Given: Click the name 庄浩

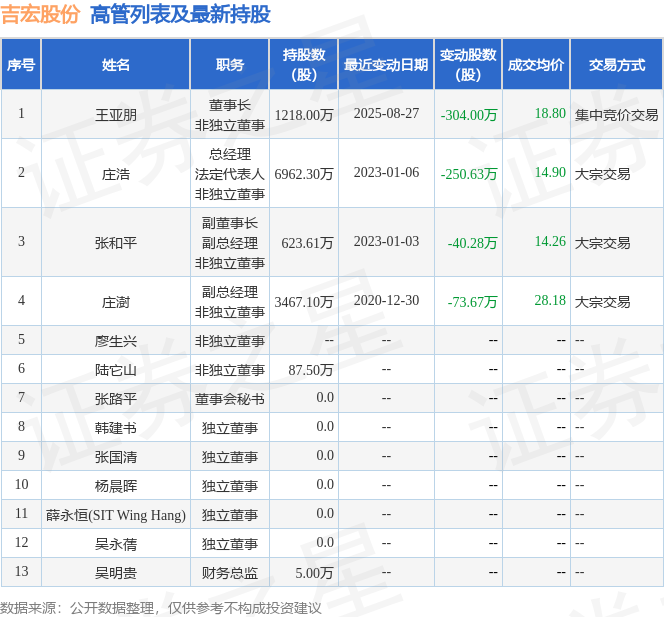Looking at the screenshot, I should coord(116,174).
